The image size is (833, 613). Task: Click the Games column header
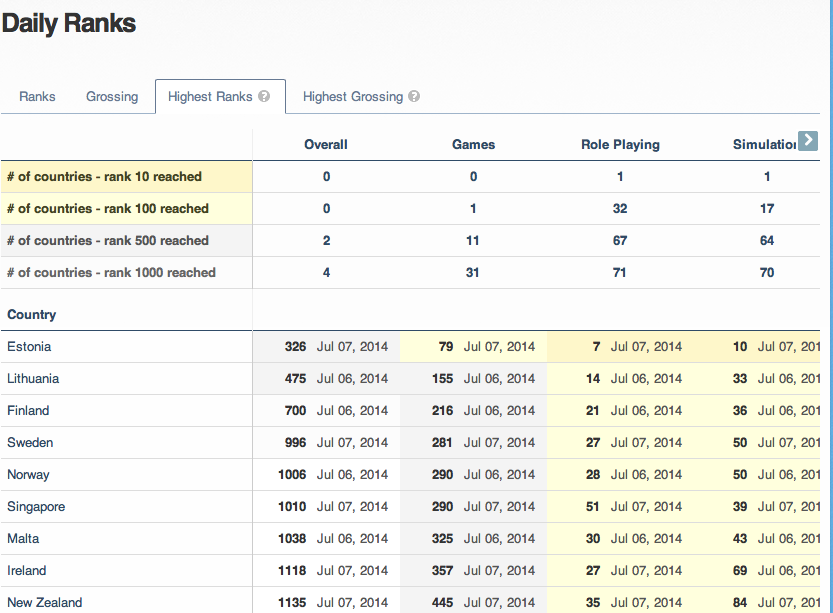click(x=473, y=145)
